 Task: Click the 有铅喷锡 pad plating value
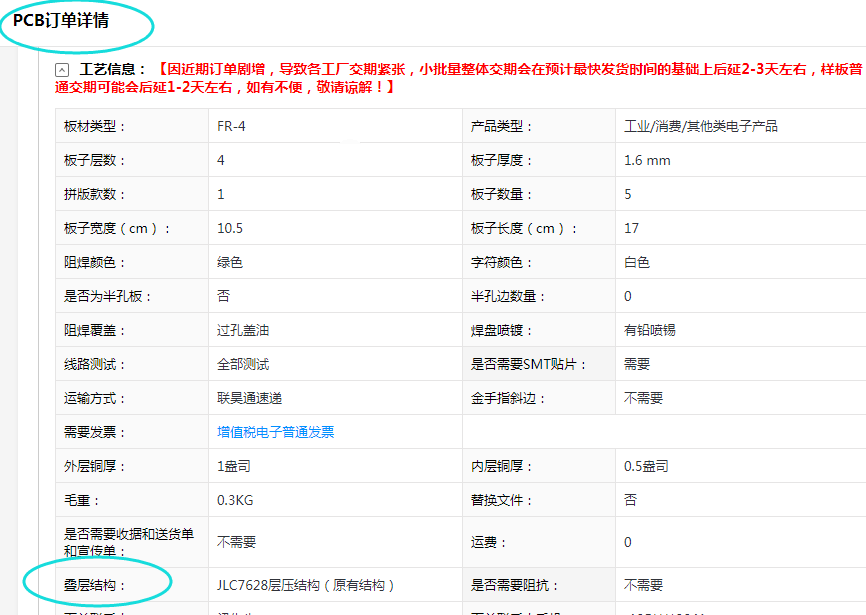pyautogui.click(x=649, y=330)
